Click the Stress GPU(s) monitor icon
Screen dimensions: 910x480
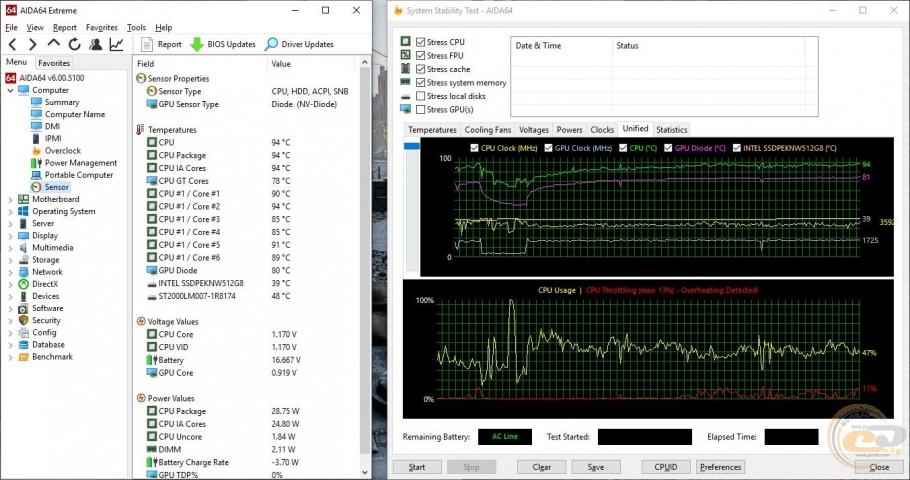point(405,109)
